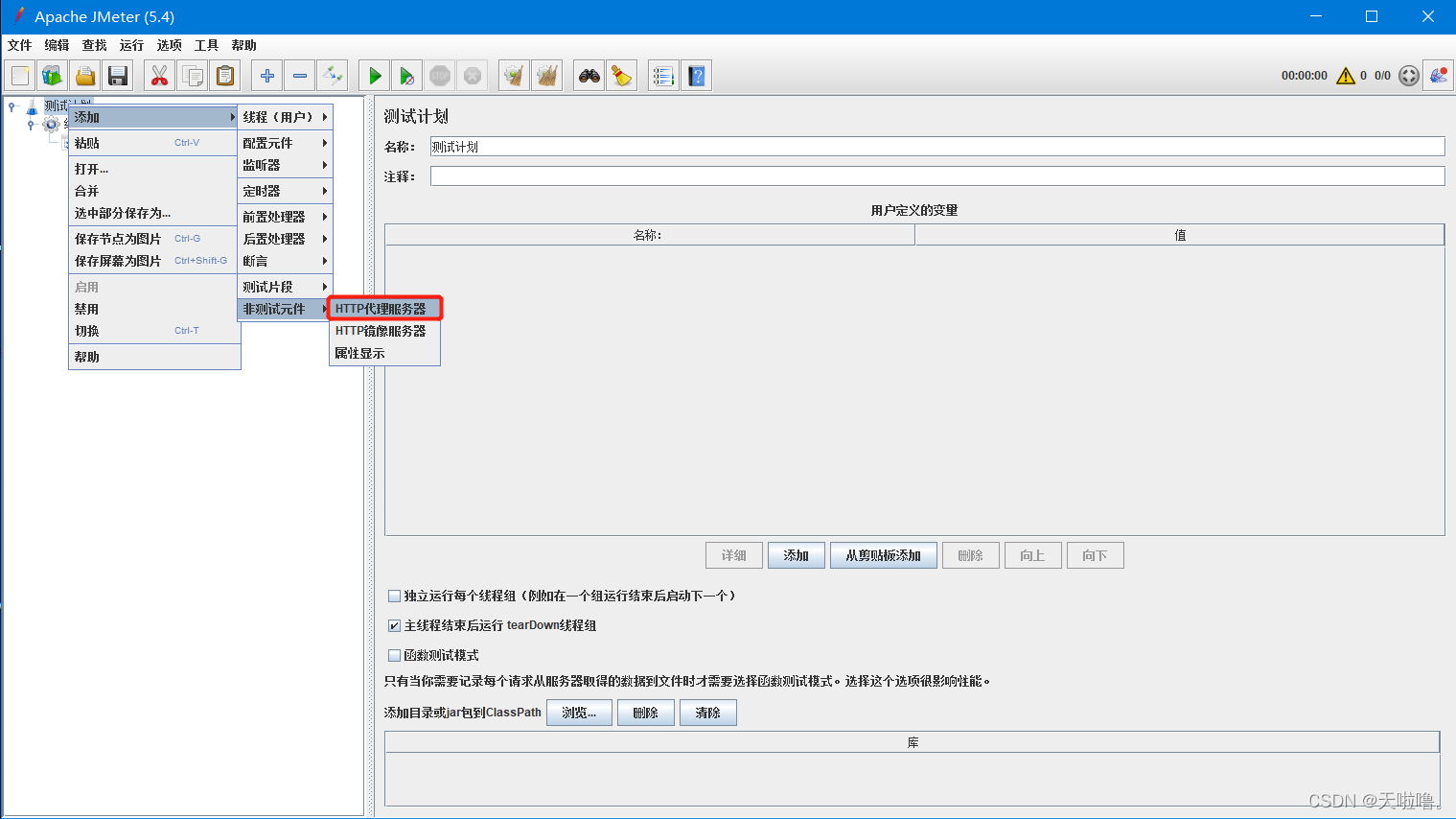
Task: Click the Shutdown test icon
Action: click(x=473, y=76)
